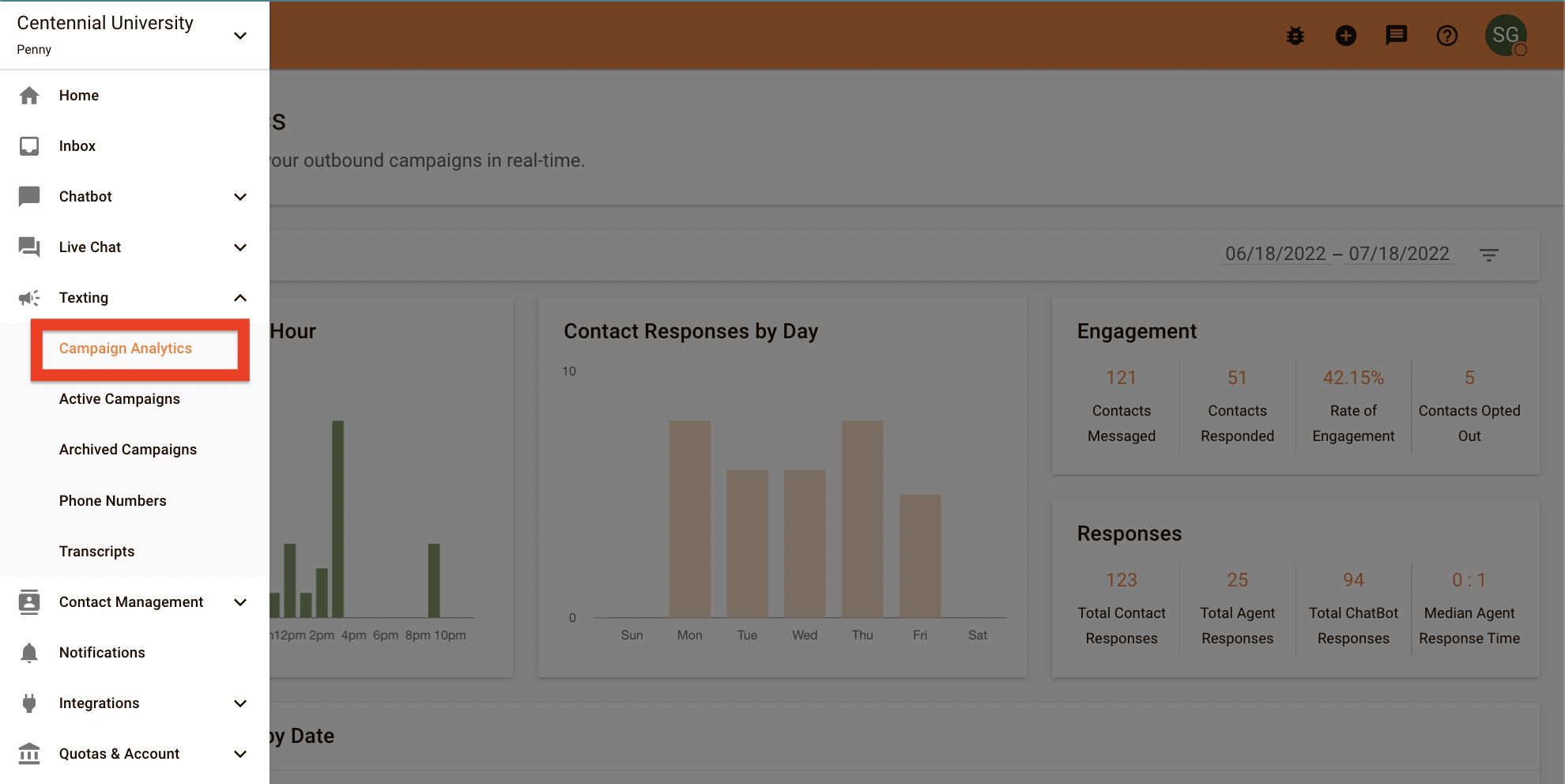Click the messages icon in top bar
The image size is (1565, 784).
(x=1396, y=35)
